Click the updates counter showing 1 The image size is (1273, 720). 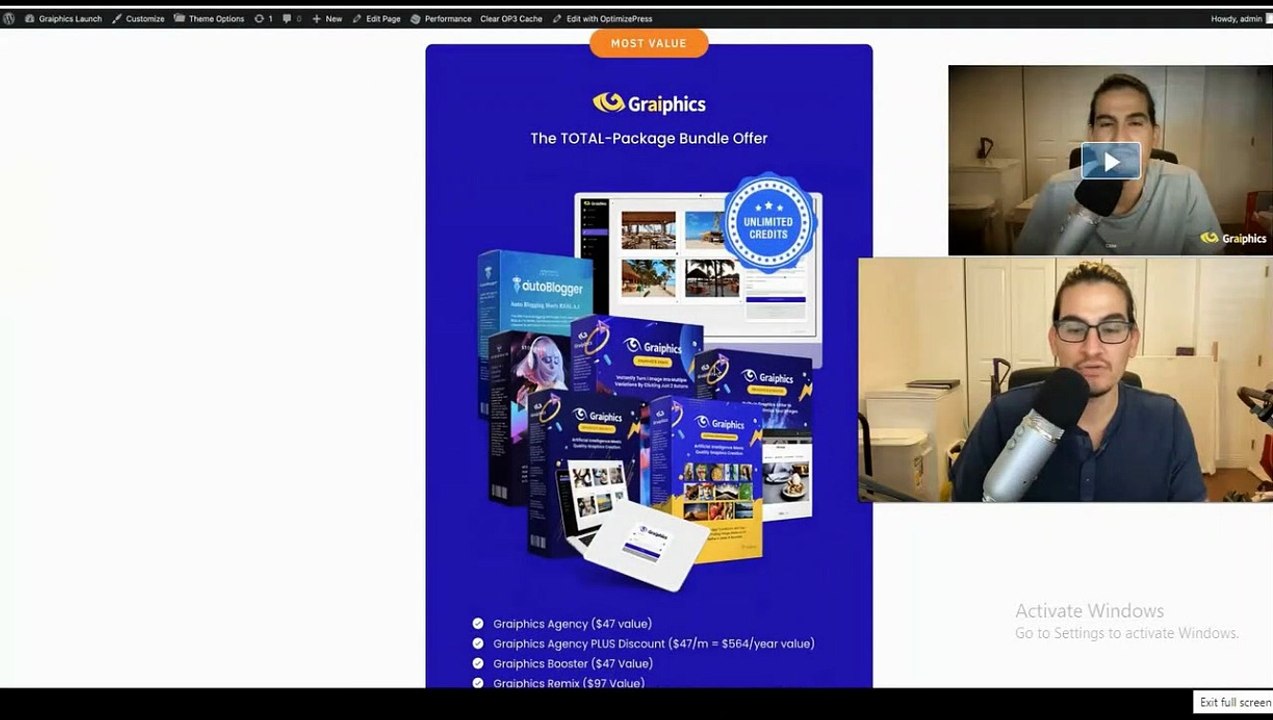pyautogui.click(x=264, y=19)
